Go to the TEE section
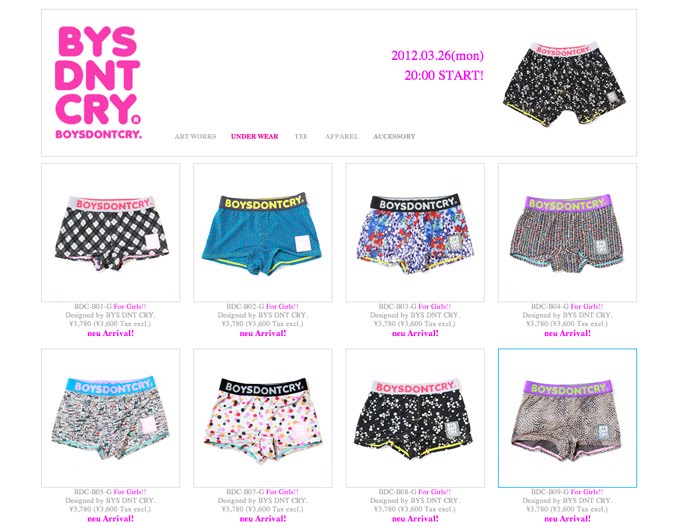The width and height of the screenshot is (679, 529). click(x=301, y=136)
